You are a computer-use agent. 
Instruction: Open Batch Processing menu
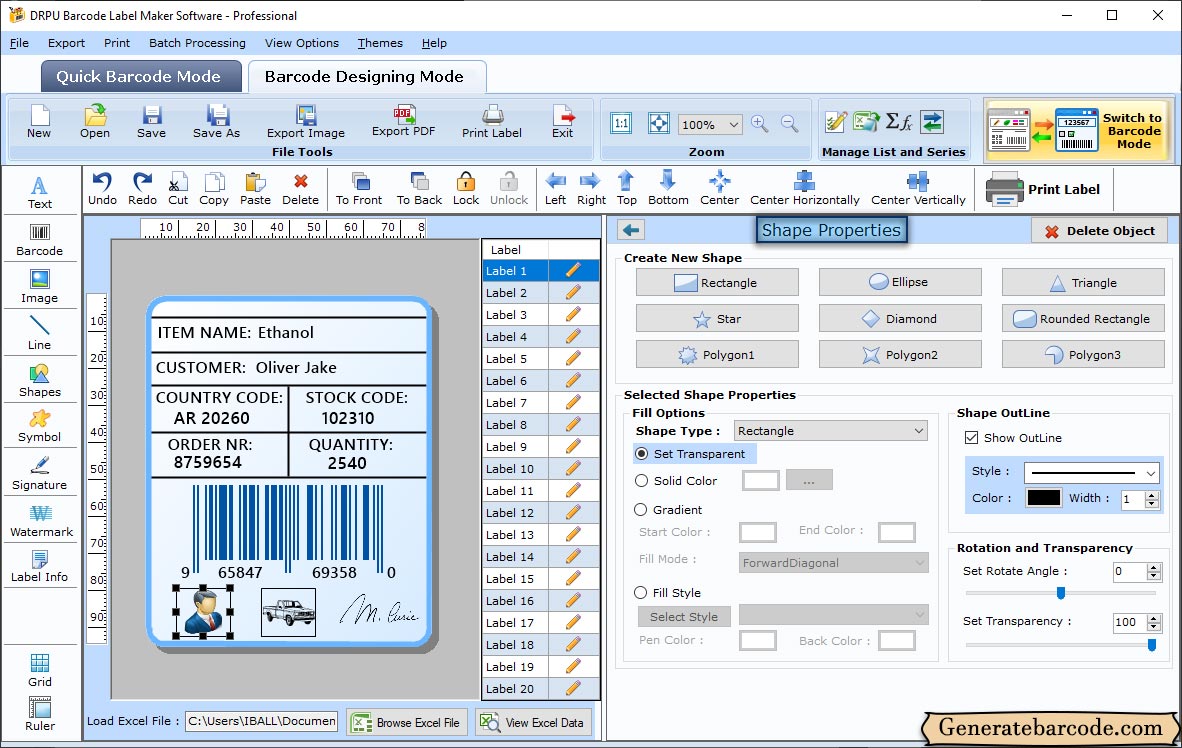tap(198, 43)
